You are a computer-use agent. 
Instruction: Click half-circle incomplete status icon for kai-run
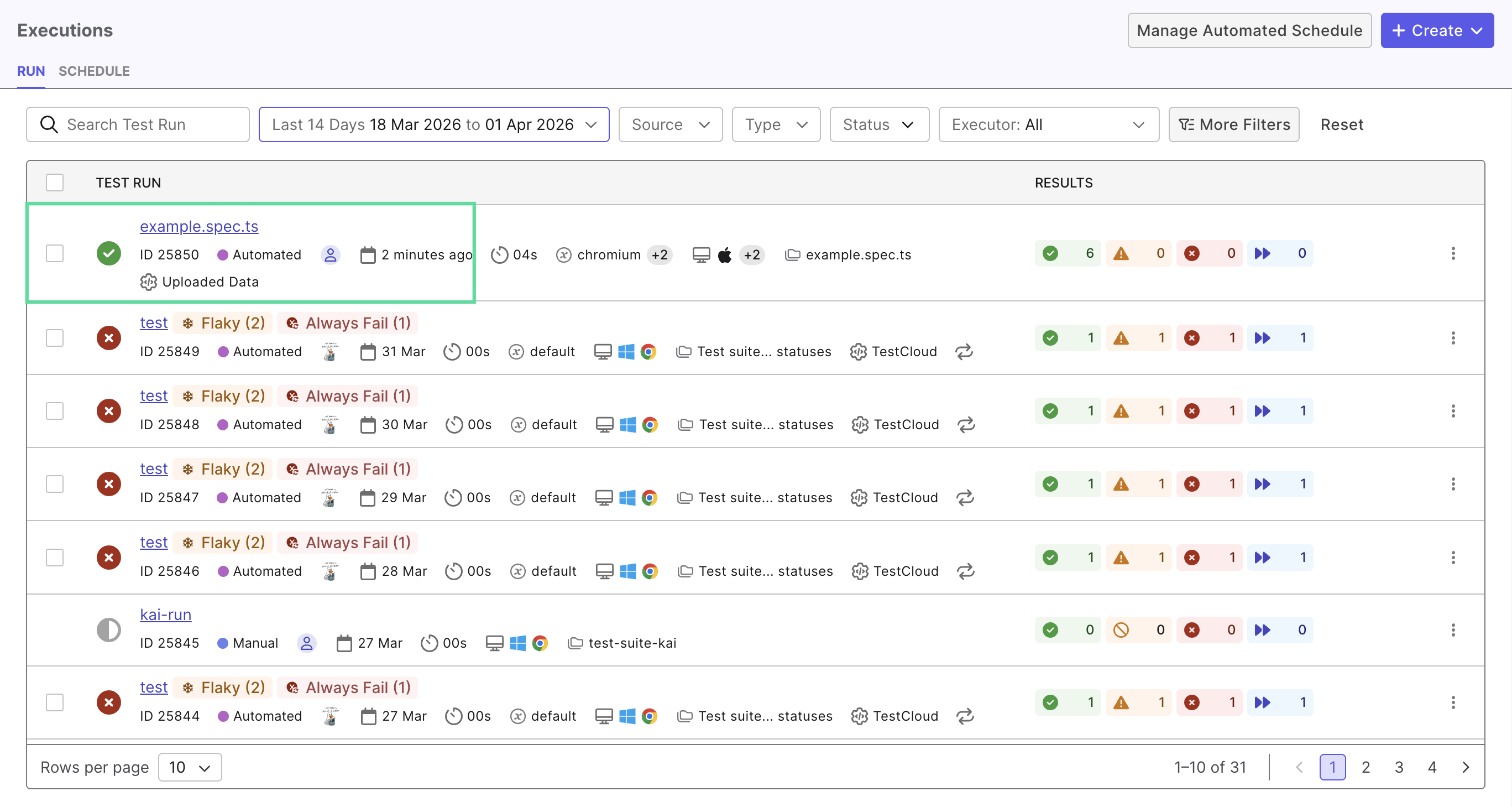coord(108,629)
